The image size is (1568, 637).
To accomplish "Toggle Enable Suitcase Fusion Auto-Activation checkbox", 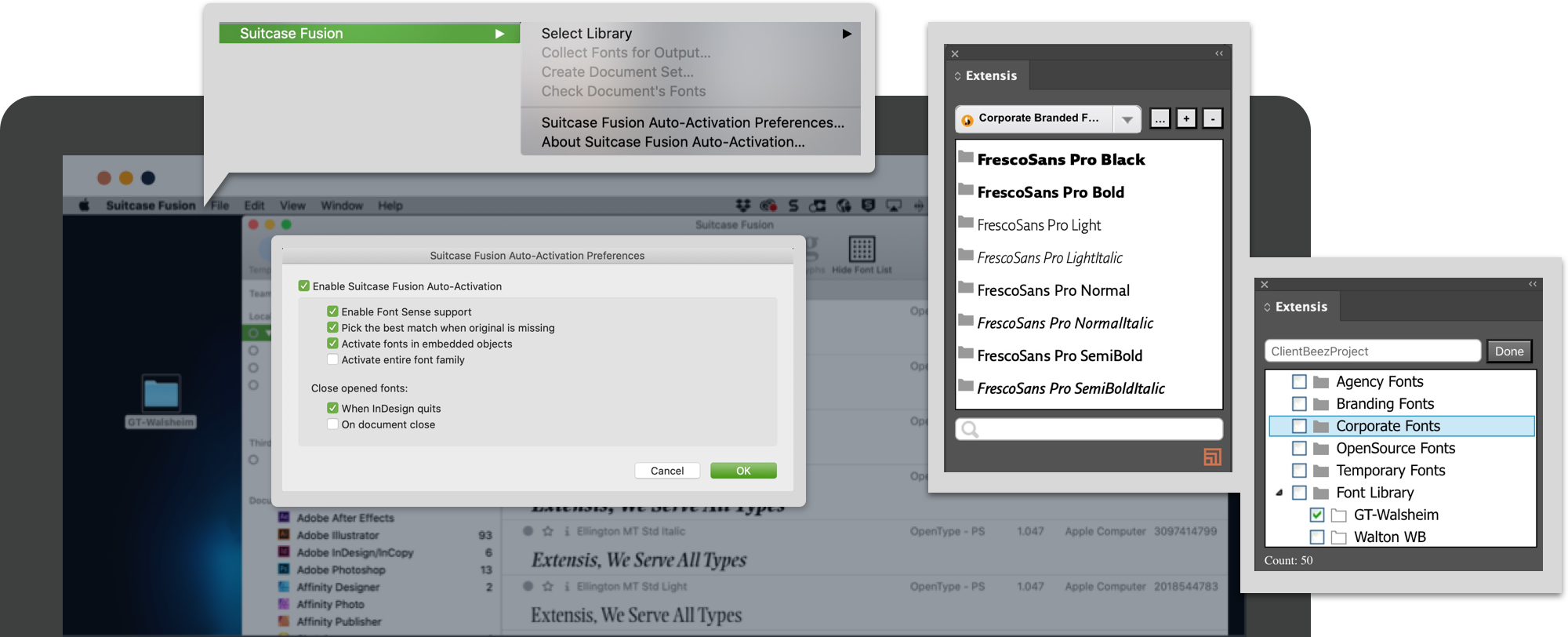I will pos(304,286).
